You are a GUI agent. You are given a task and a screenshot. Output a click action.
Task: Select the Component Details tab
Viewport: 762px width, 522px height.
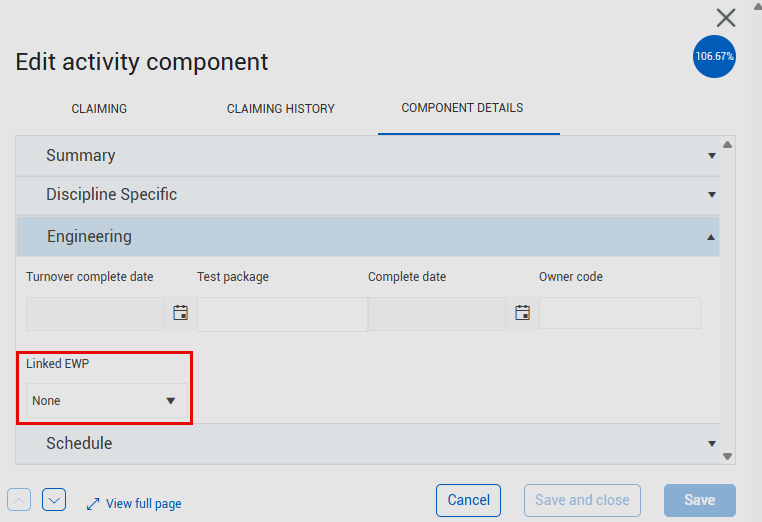coord(462,108)
